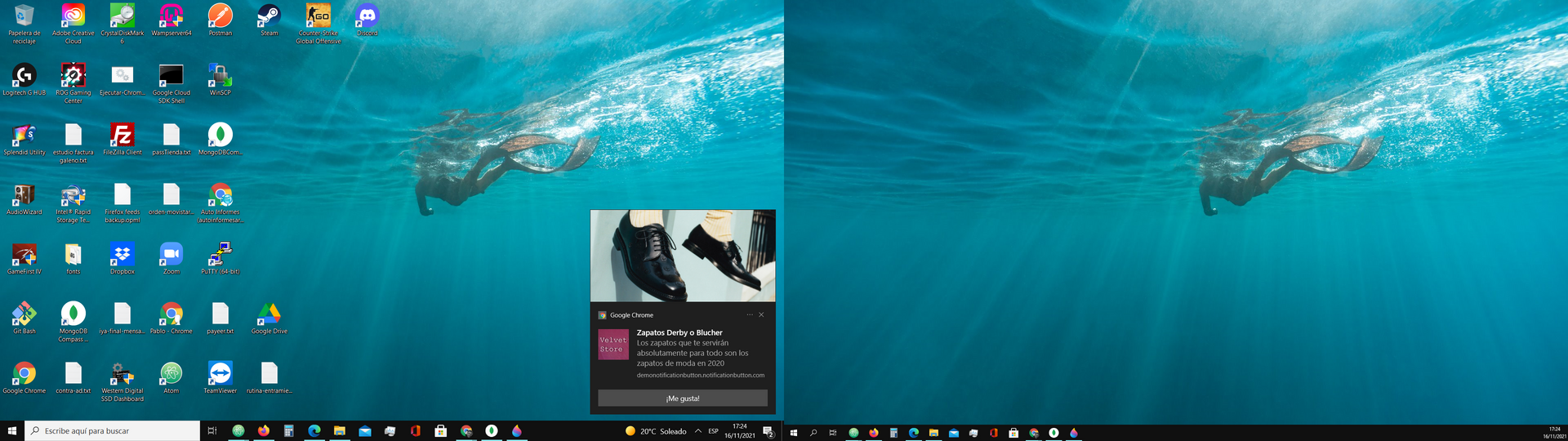Dismiss the Google Chrome notification
Image resolution: width=1568 pixels, height=441 pixels.
coord(761,314)
